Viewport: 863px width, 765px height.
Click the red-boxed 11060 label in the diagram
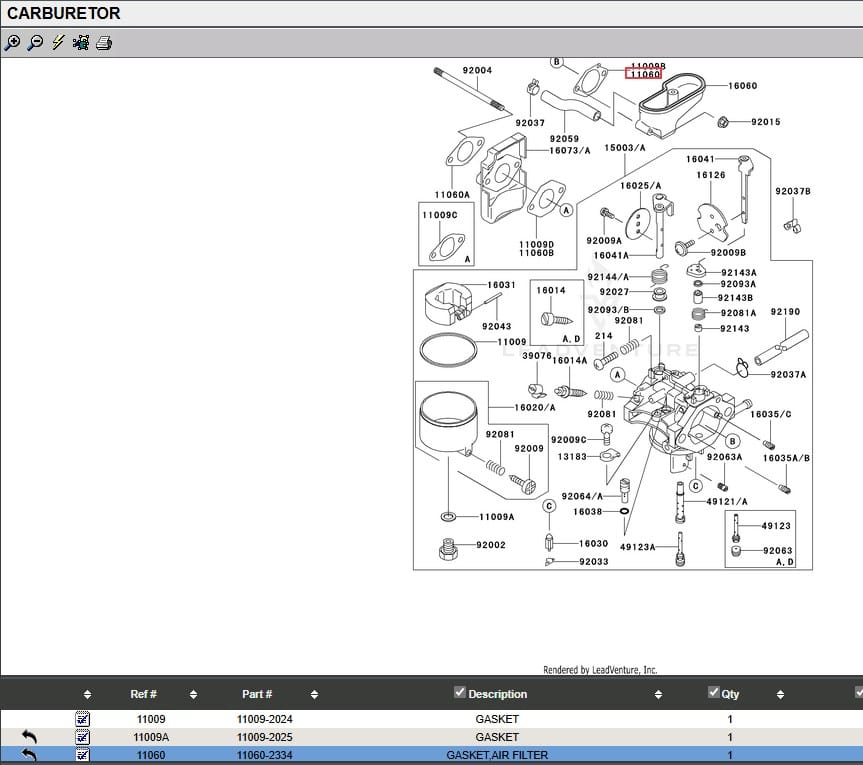pos(642,74)
